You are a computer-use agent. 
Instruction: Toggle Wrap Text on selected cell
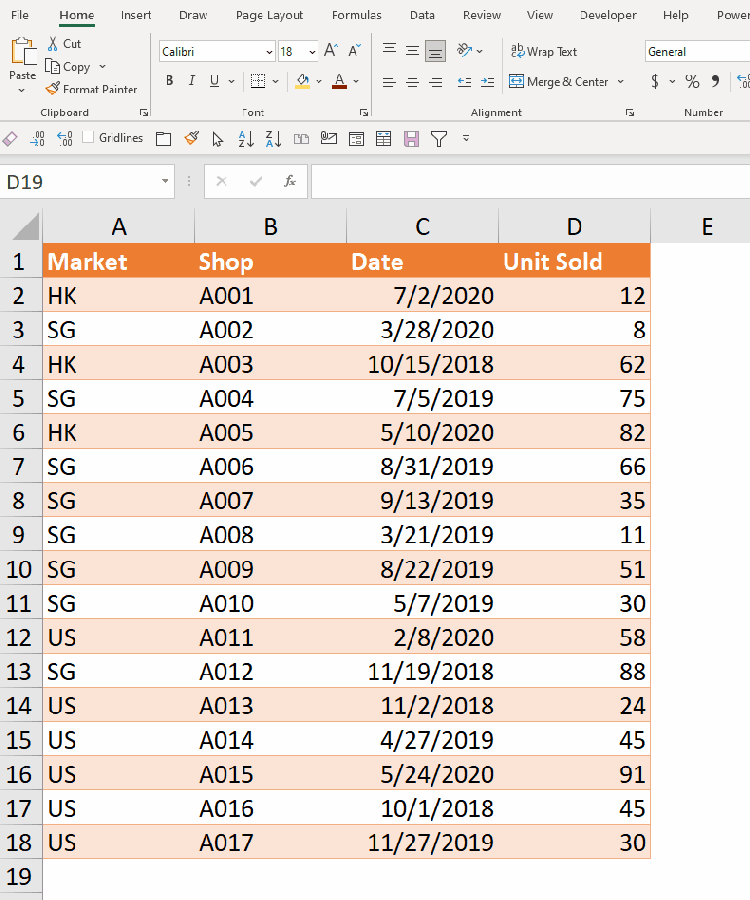(x=543, y=52)
